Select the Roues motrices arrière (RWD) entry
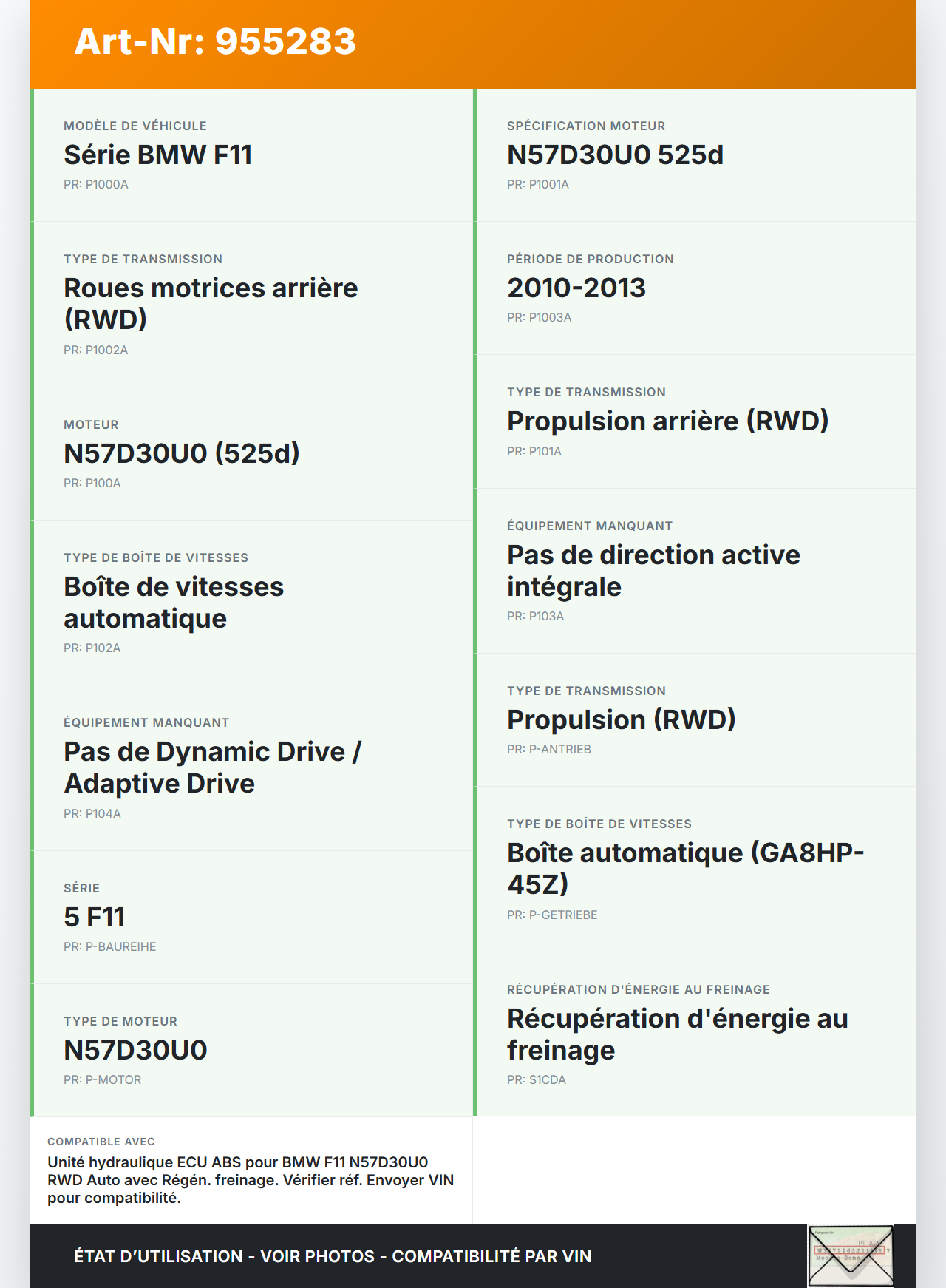 [211, 303]
